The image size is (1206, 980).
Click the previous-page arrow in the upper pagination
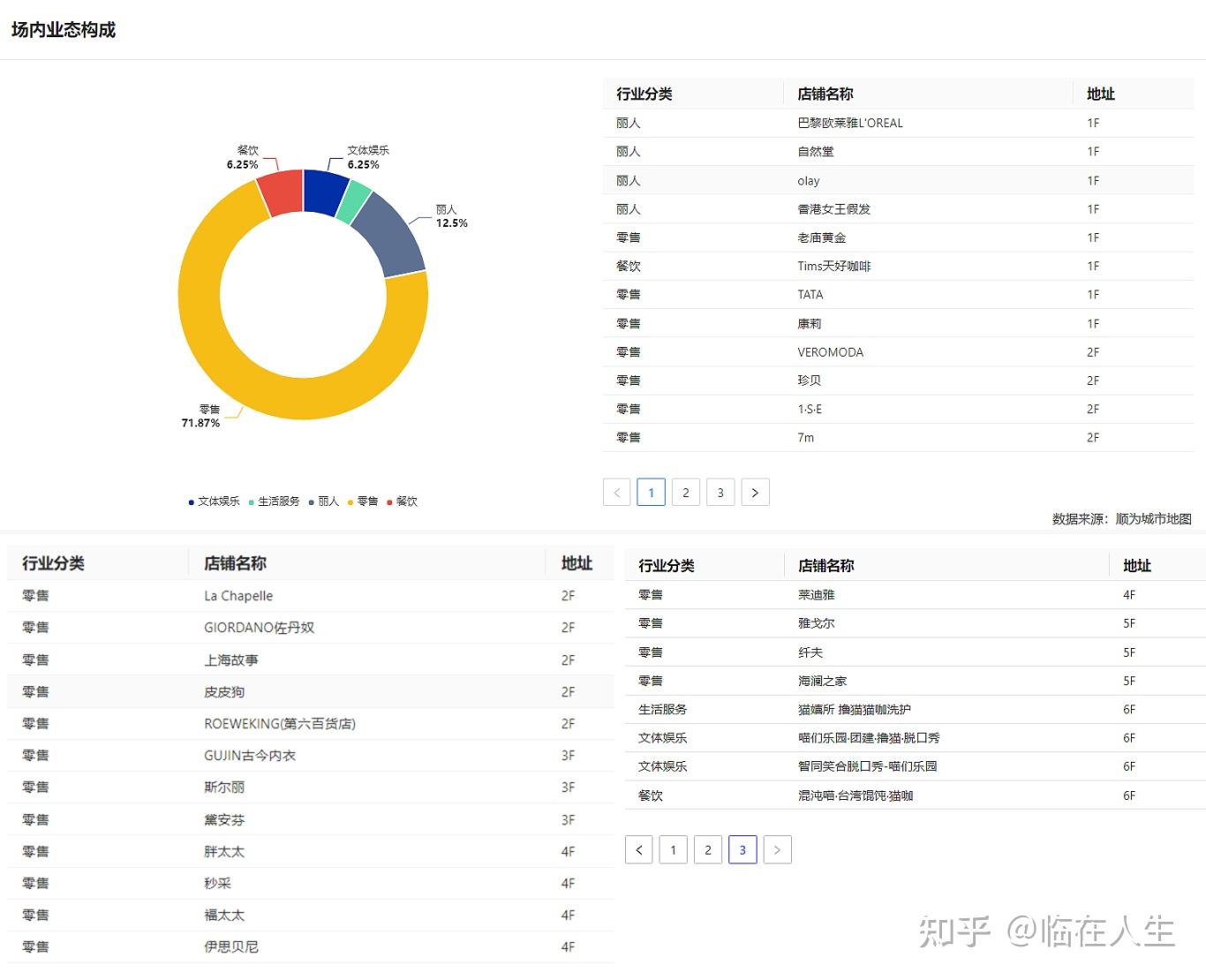point(616,492)
